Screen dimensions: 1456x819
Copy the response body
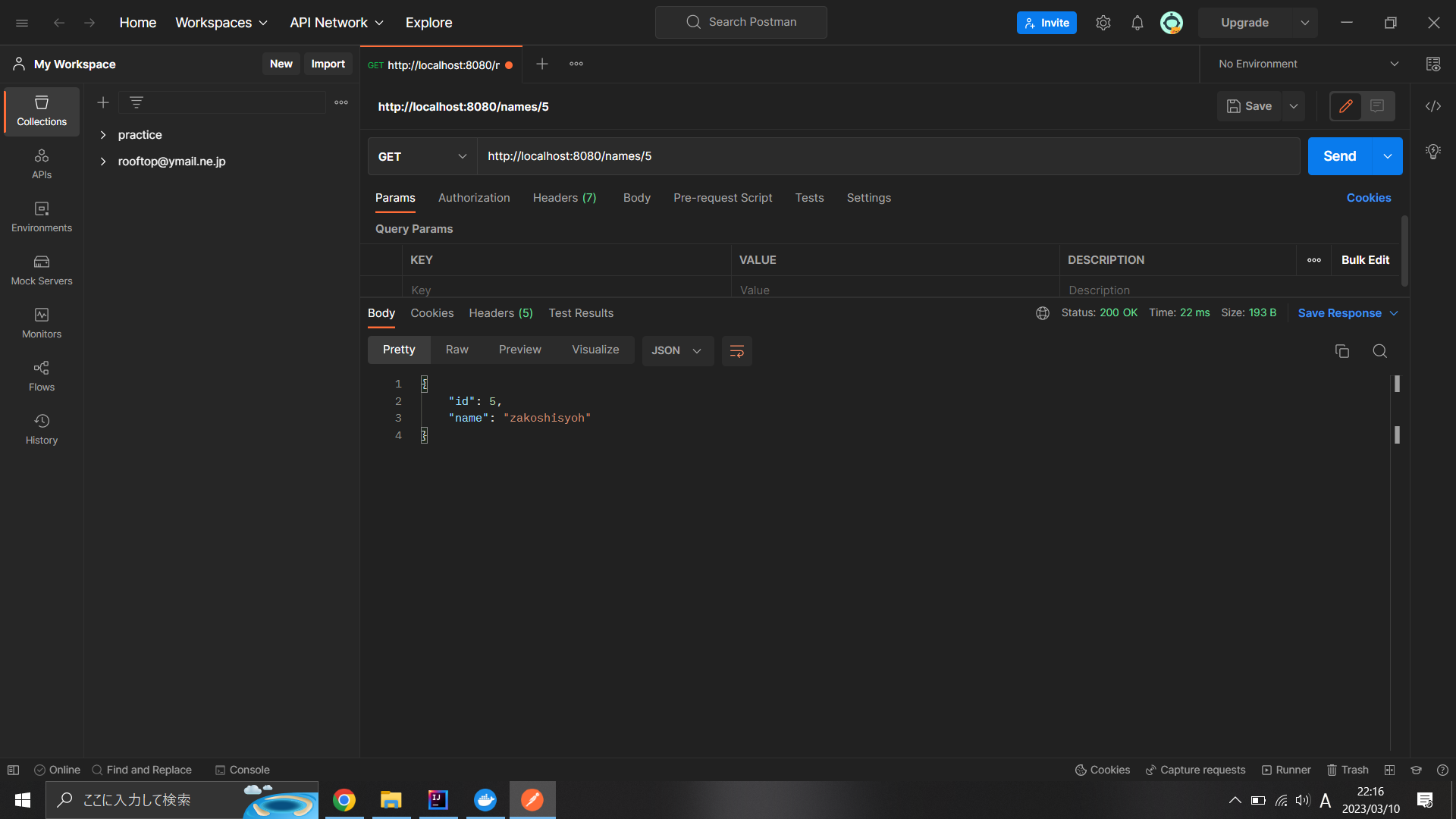(x=1342, y=351)
